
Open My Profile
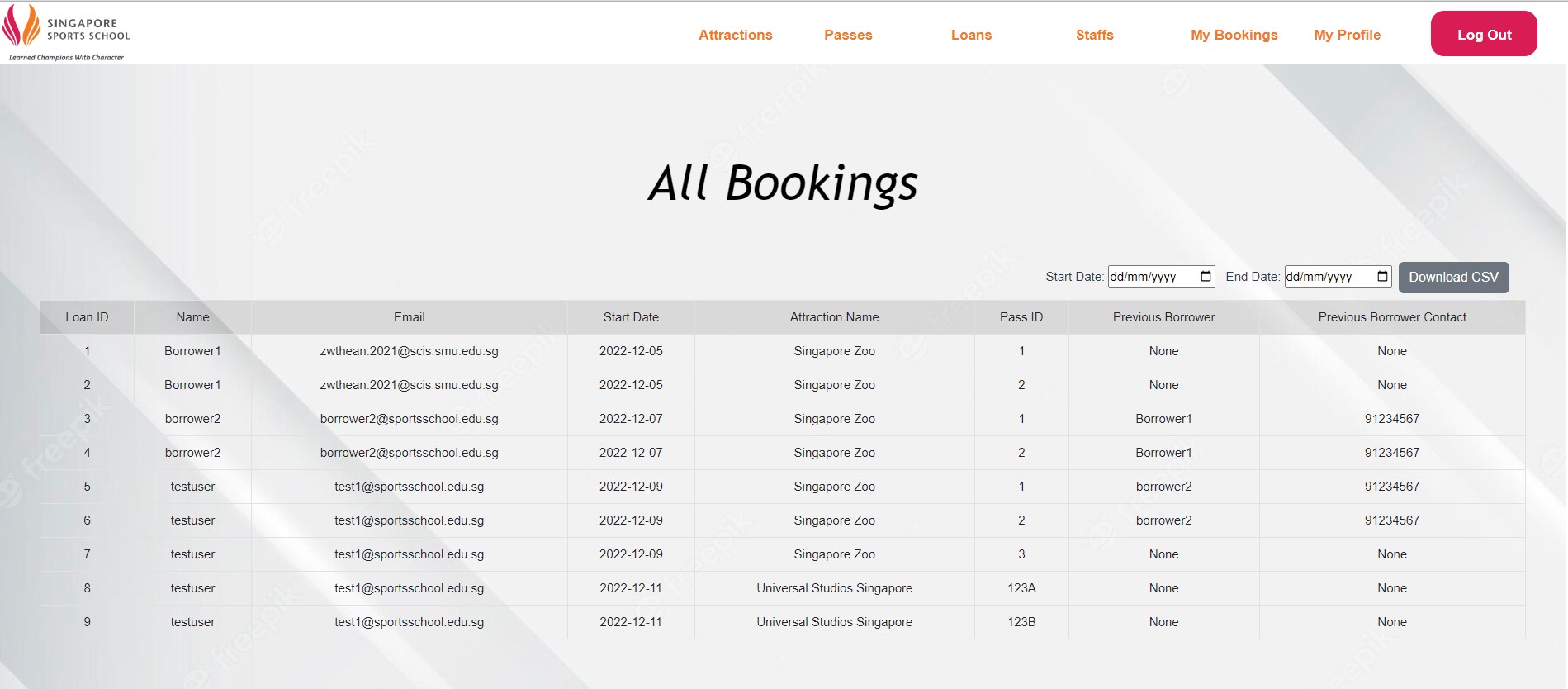coord(1347,35)
